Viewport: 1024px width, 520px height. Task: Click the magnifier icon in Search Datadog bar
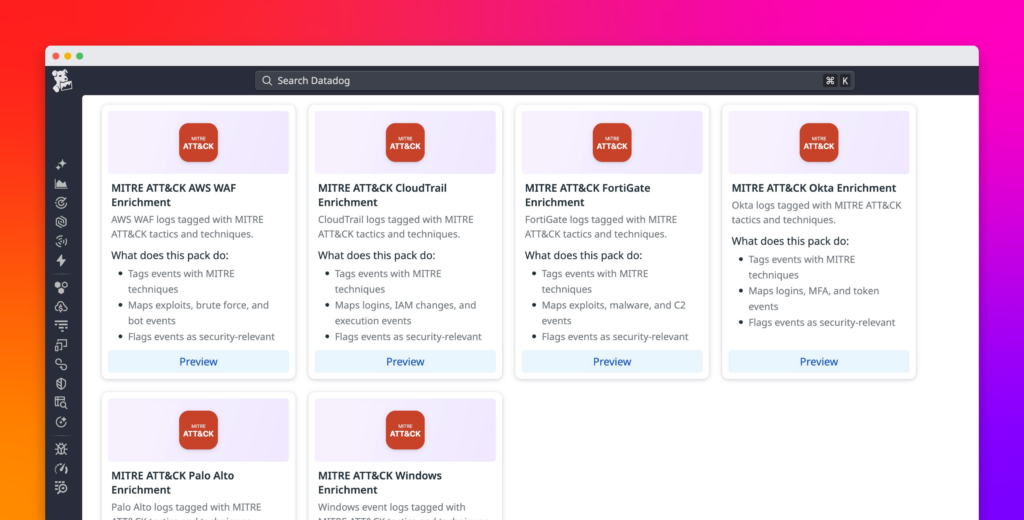coord(266,80)
